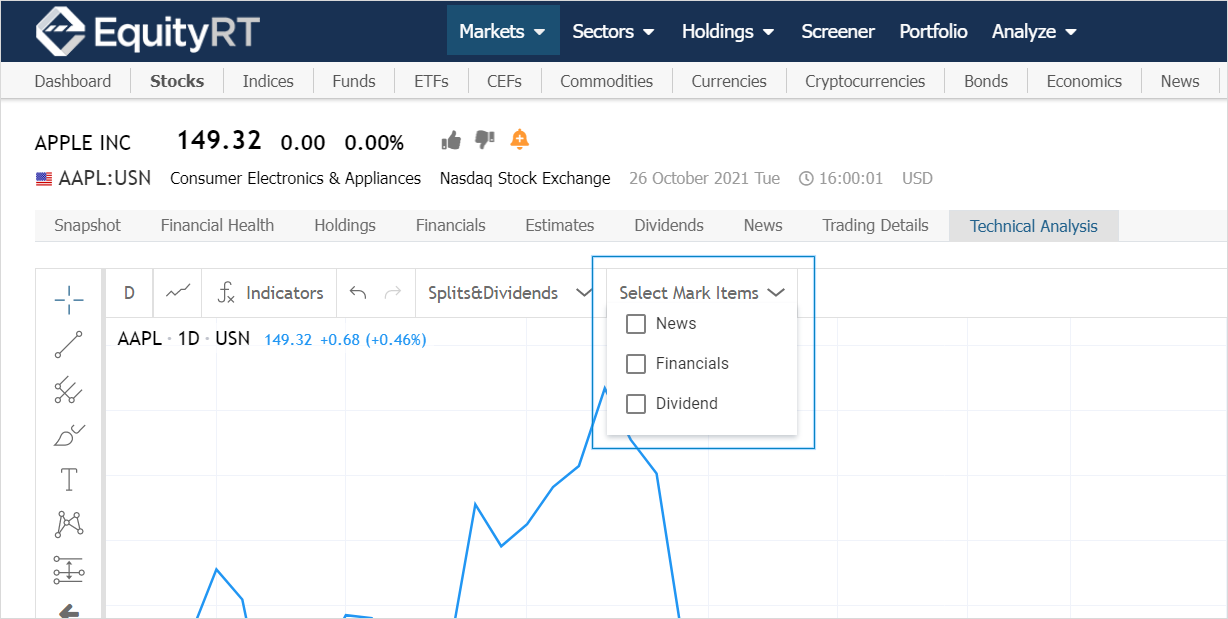
Task: Redo last chart action
Action: (x=393, y=293)
